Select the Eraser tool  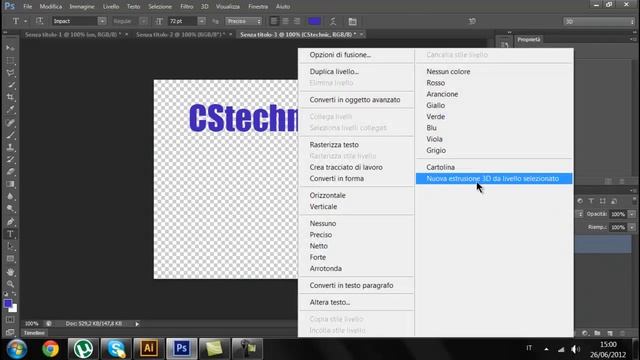click(10, 171)
